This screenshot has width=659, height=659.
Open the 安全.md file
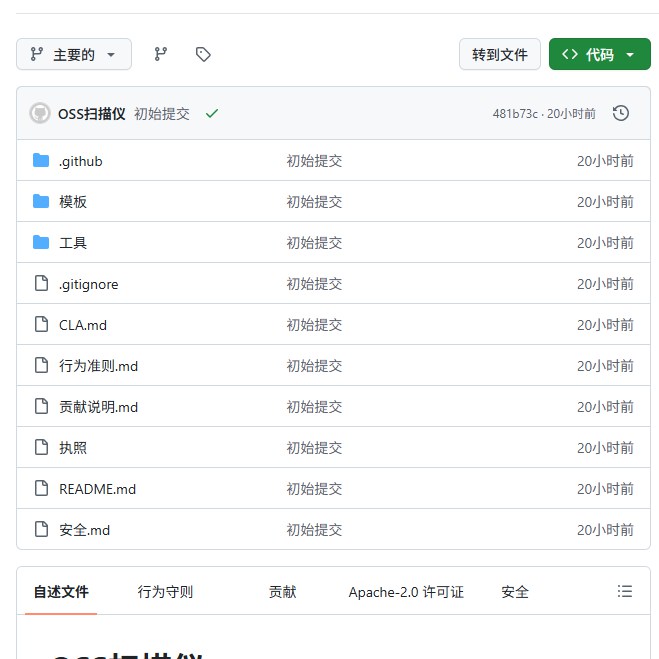coord(84,530)
